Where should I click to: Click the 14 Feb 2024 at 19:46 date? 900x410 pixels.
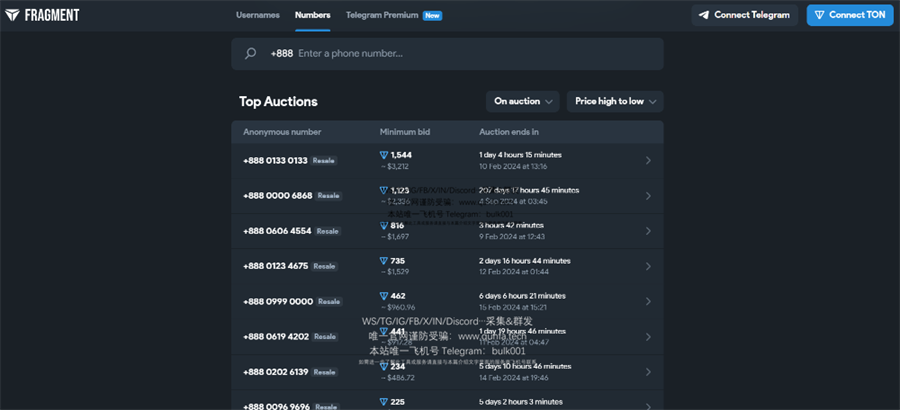click(x=514, y=378)
